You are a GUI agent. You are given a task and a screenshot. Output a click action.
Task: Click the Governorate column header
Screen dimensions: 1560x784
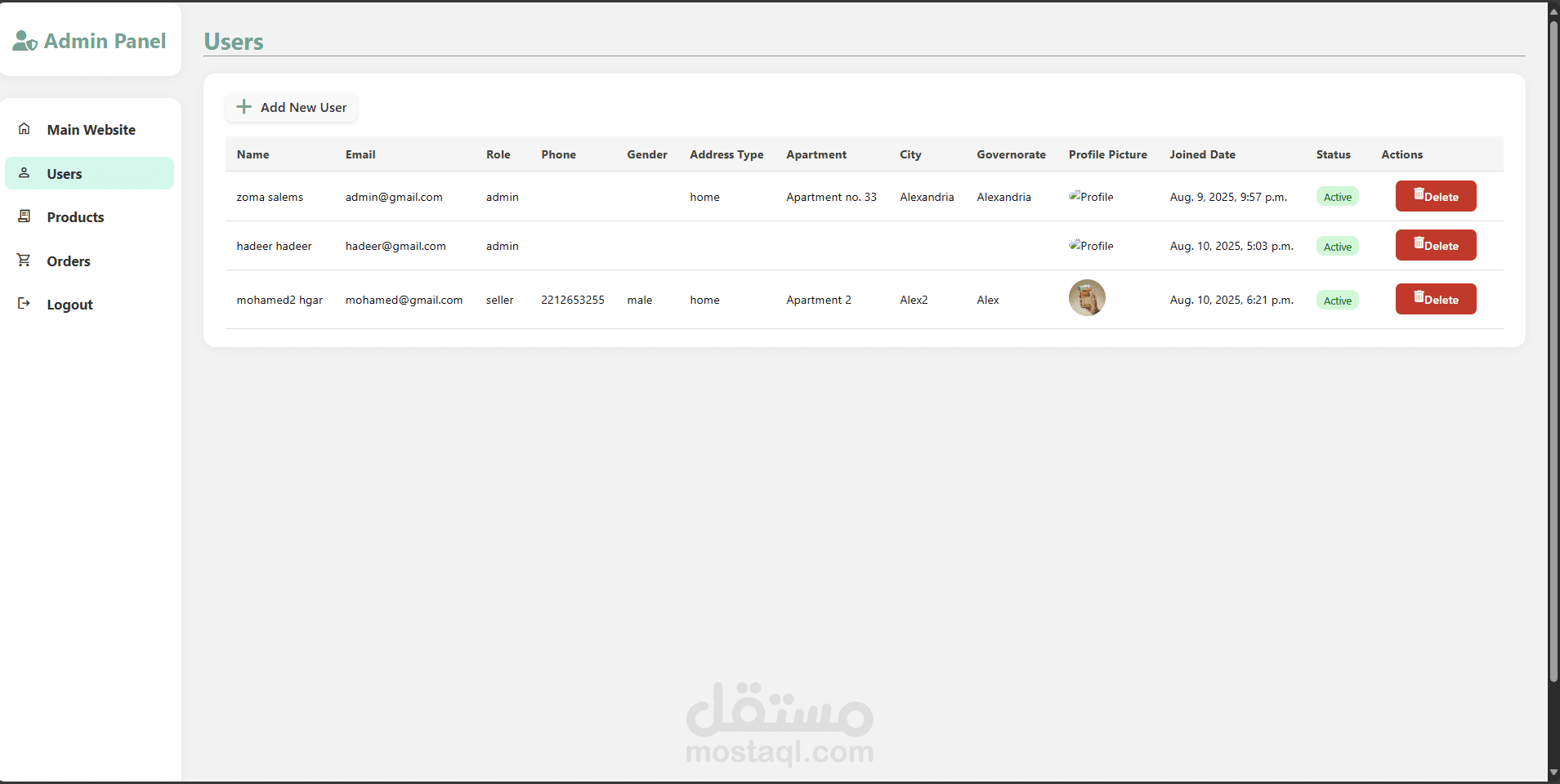[1011, 154]
